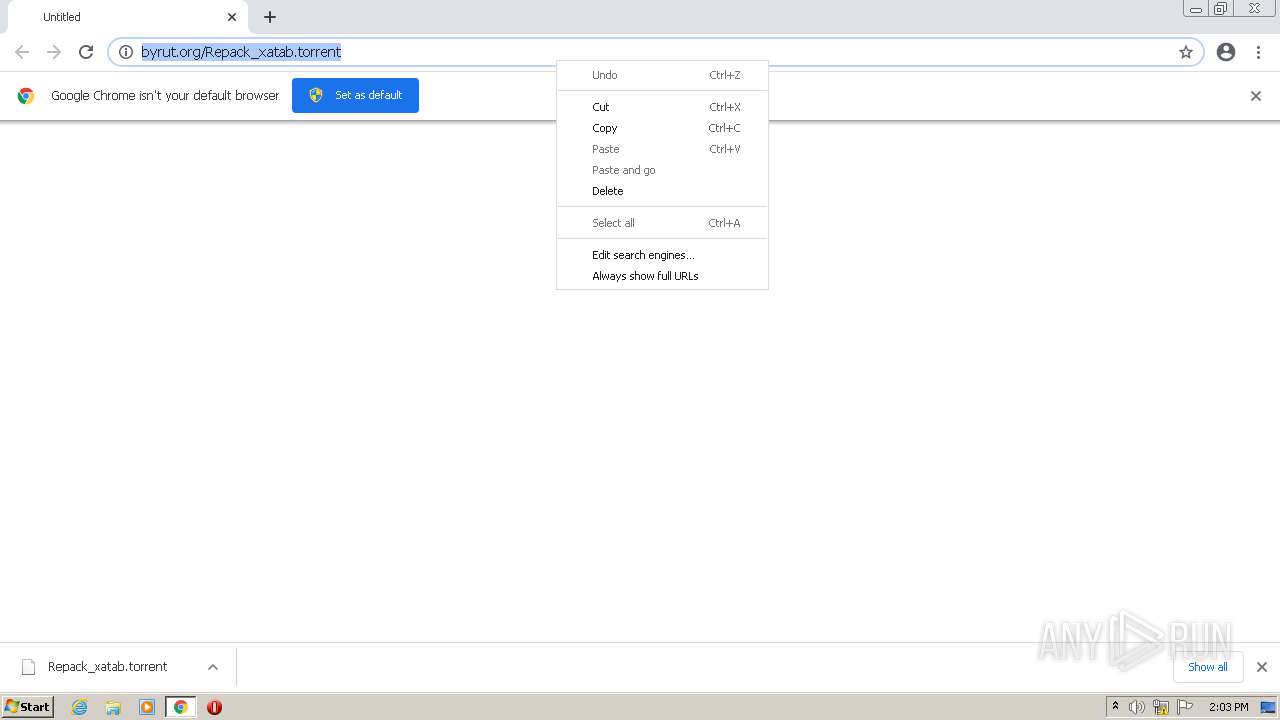Open the Windows Start menu
The width and height of the screenshot is (1280, 720).
(x=27, y=707)
